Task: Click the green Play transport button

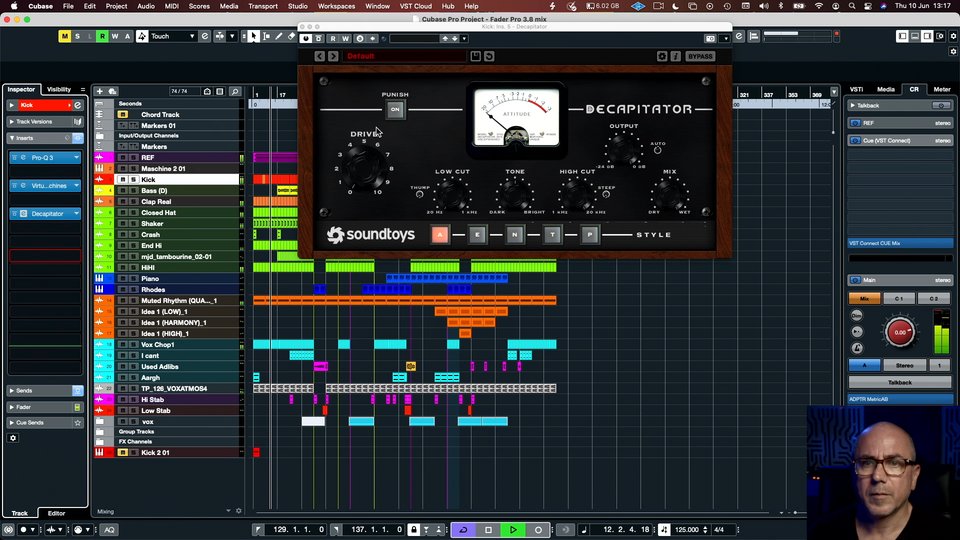Action: pos(513,530)
